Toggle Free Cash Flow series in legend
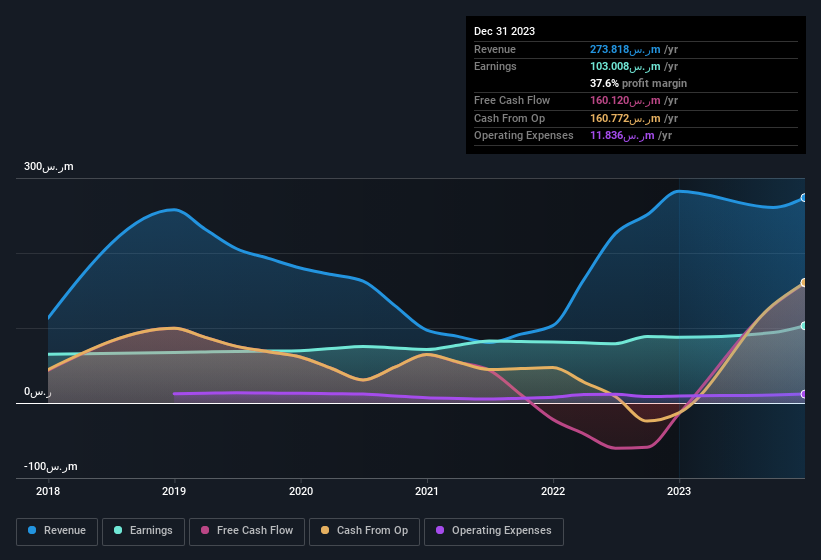 tap(247, 531)
